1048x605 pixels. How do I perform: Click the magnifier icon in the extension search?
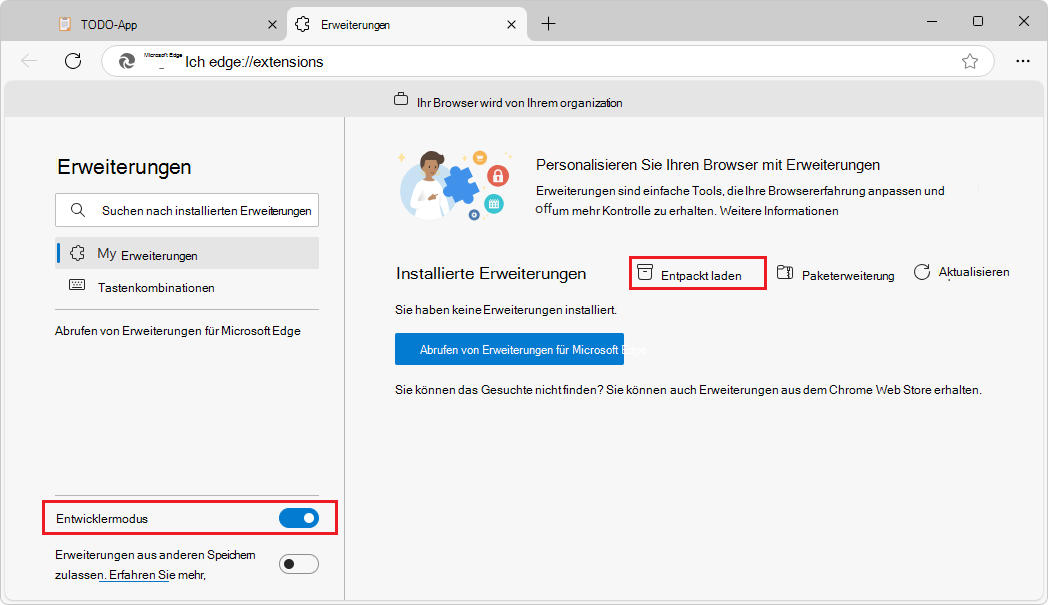coord(77,210)
